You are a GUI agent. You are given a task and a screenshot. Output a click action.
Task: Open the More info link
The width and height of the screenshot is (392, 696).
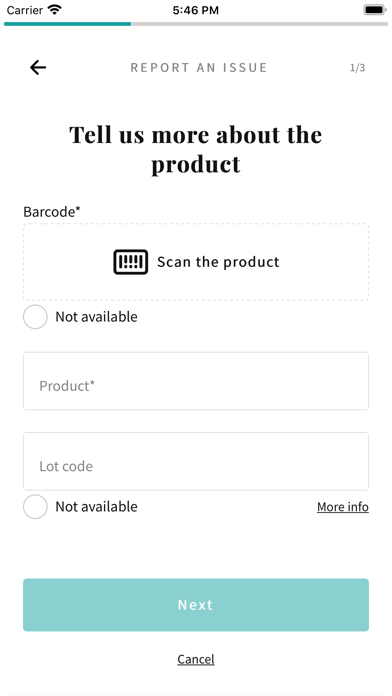click(x=343, y=507)
